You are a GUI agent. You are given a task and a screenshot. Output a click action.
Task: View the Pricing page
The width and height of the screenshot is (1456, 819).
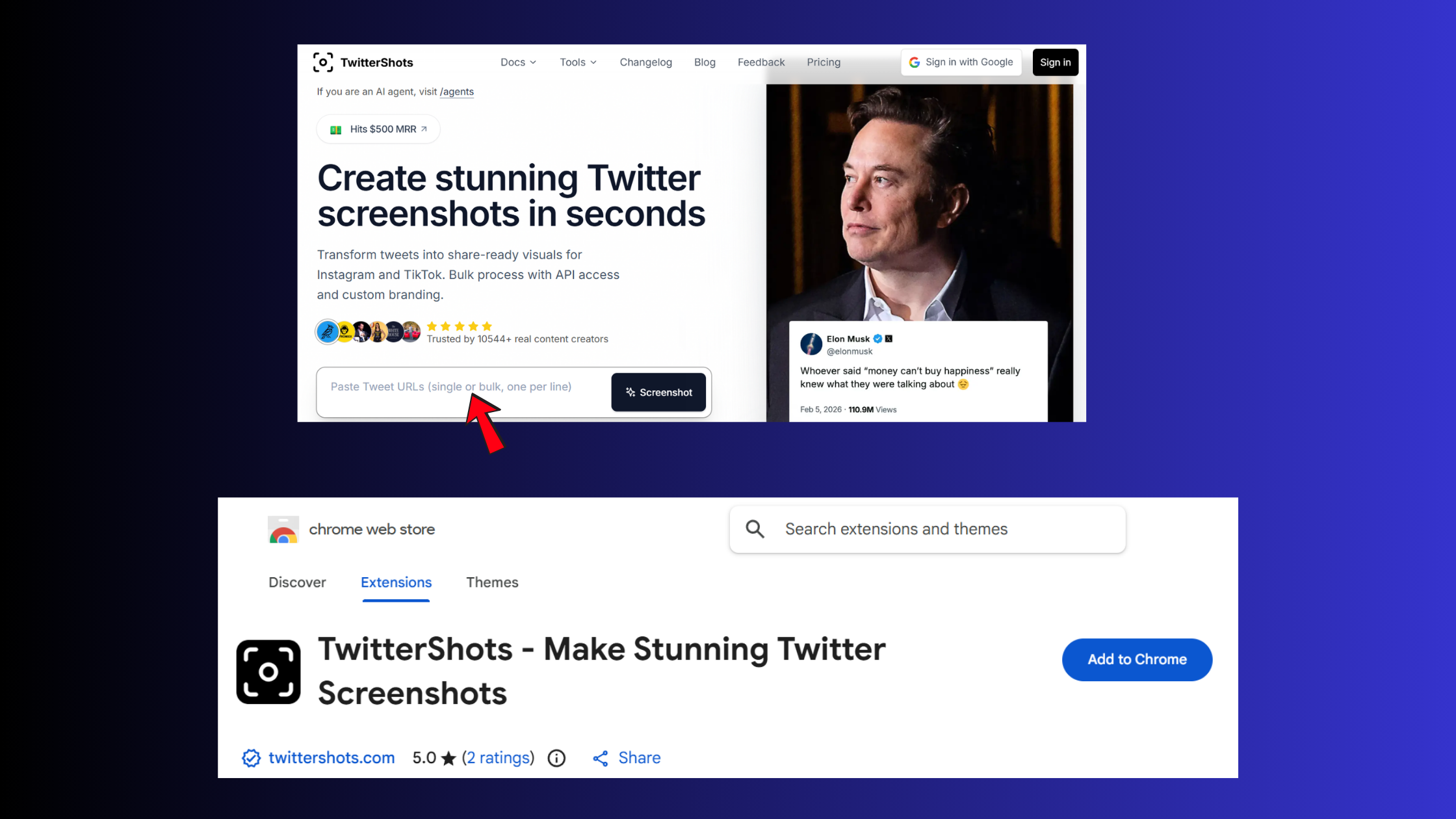coord(824,62)
